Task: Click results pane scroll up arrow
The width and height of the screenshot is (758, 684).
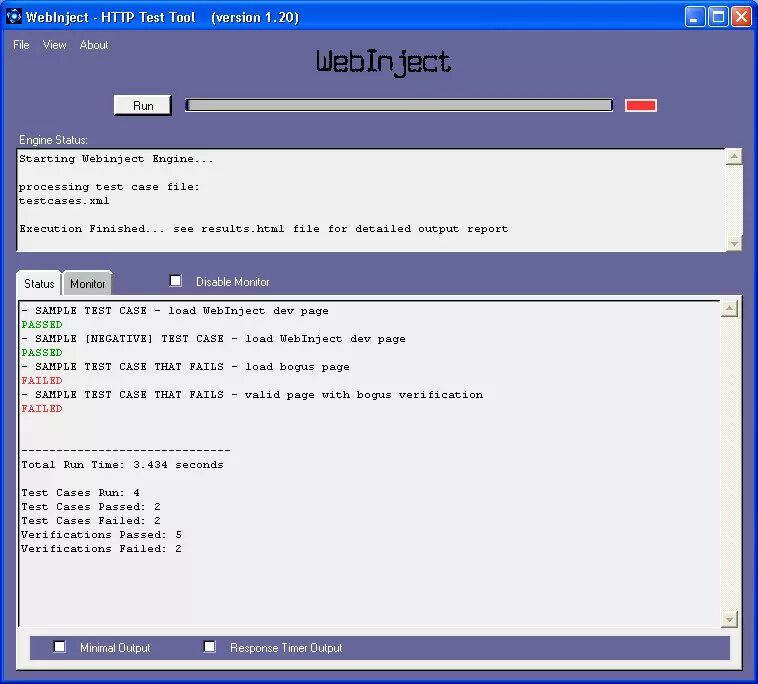Action: pyautogui.click(x=729, y=308)
